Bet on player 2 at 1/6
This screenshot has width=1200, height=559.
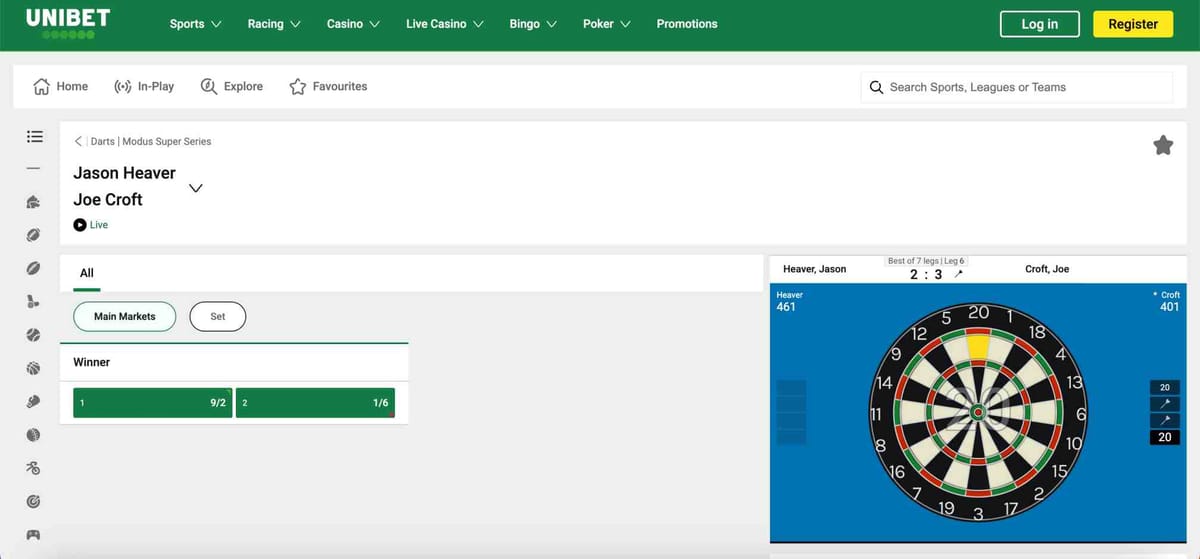click(x=315, y=403)
